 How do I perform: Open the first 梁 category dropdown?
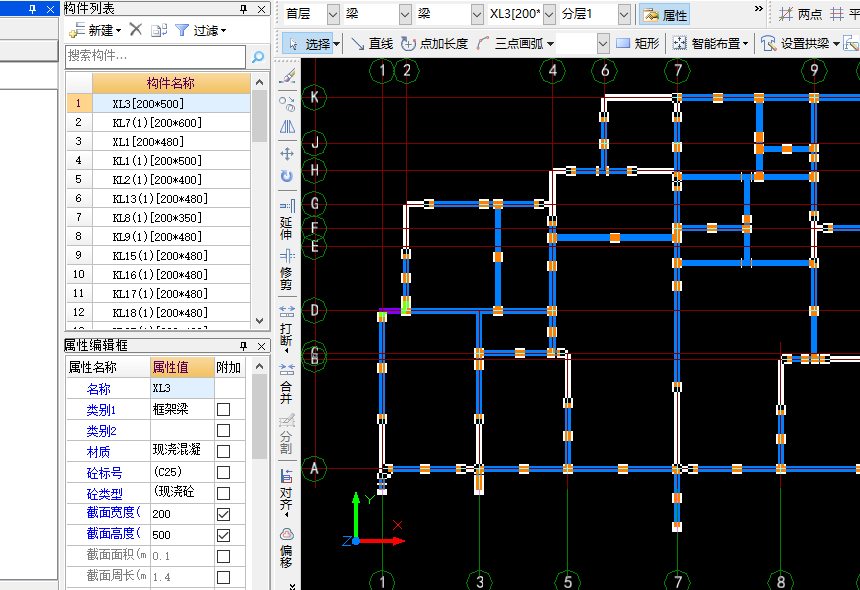[405, 14]
